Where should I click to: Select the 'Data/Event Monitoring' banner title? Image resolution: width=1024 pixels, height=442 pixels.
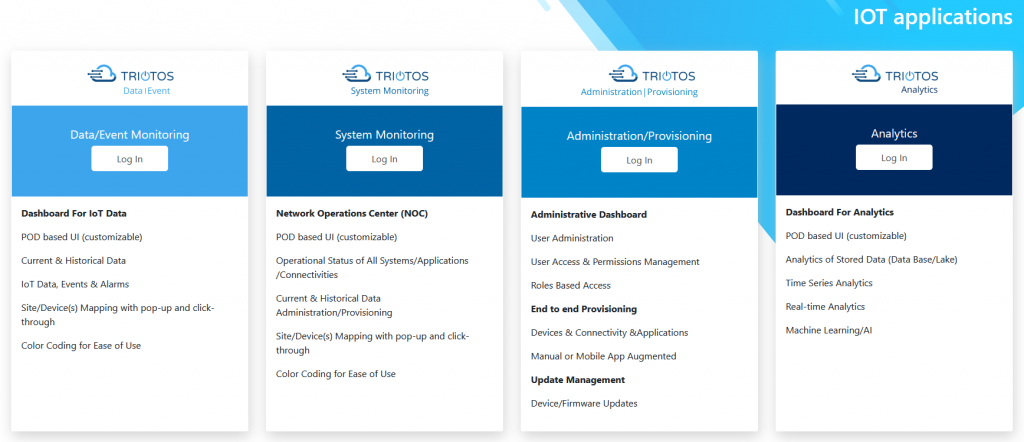pyautogui.click(x=130, y=135)
